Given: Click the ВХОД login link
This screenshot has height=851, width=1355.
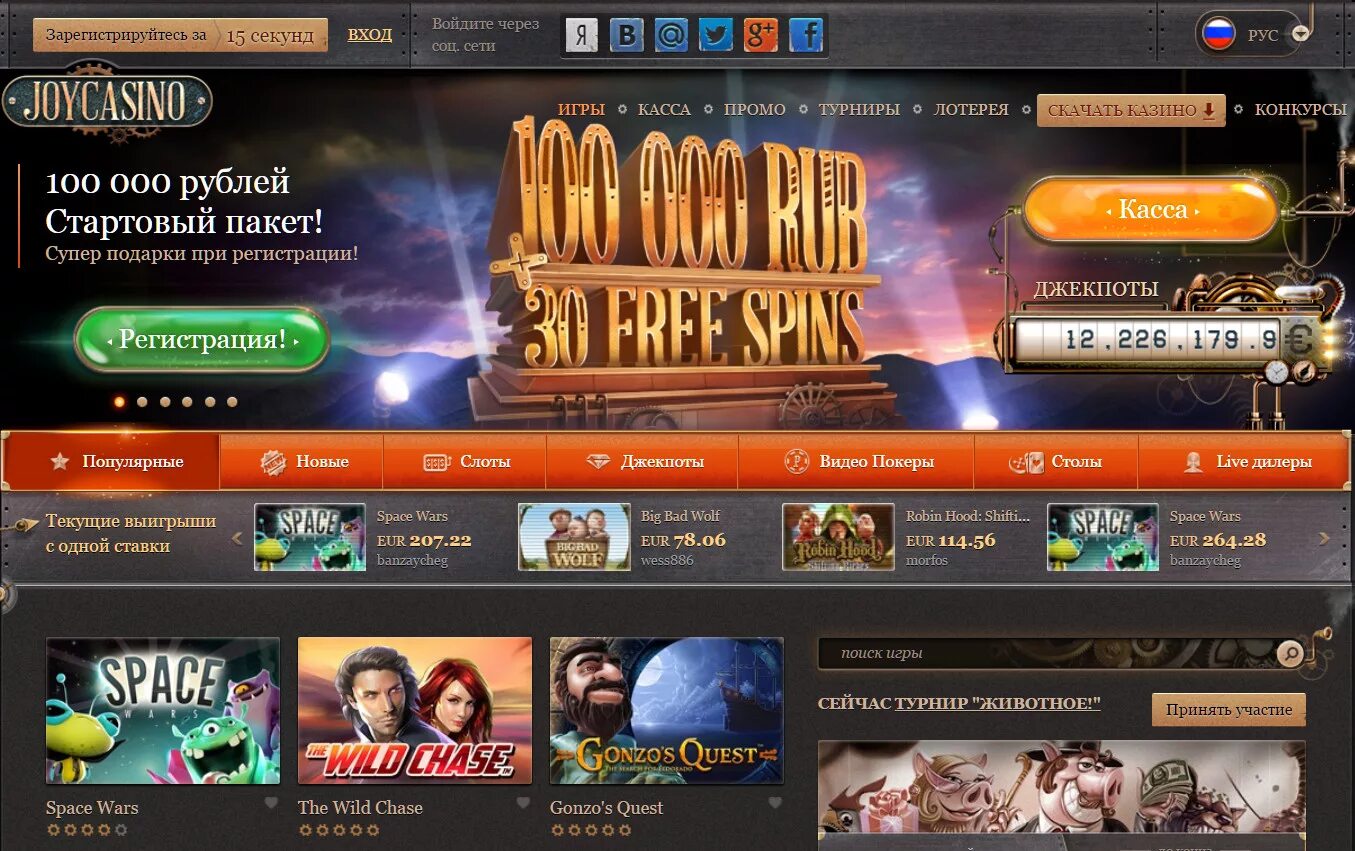Looking at the screenshot, I should tap(370, 35).
